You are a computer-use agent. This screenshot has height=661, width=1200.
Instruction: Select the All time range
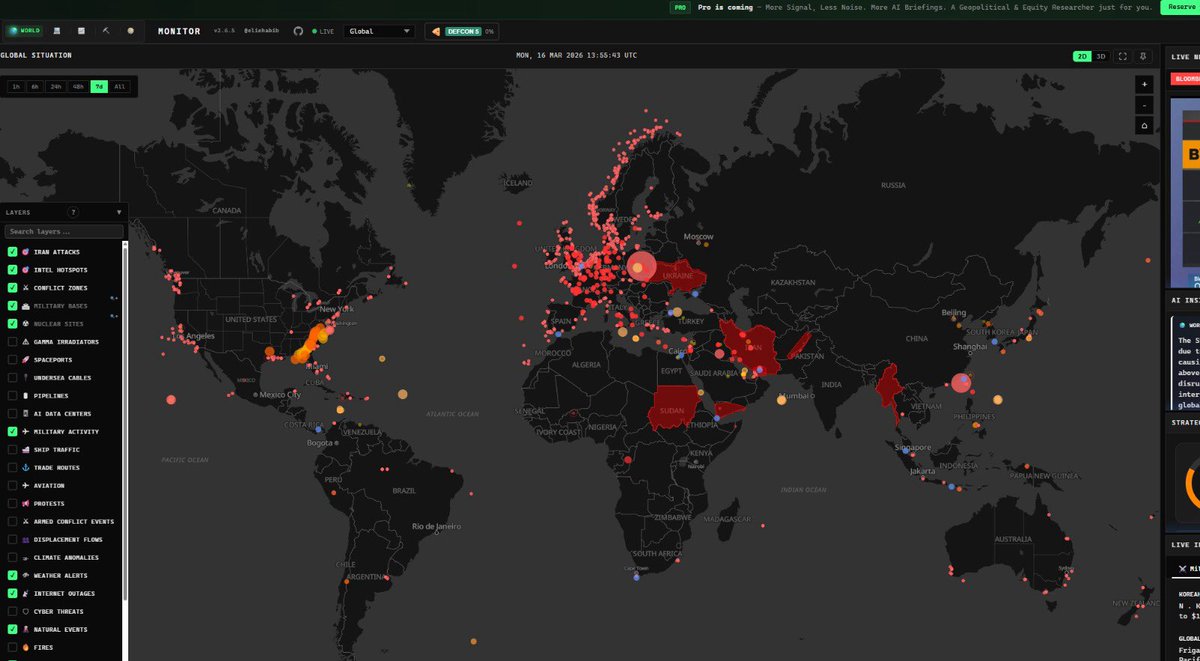click(120, 87)
